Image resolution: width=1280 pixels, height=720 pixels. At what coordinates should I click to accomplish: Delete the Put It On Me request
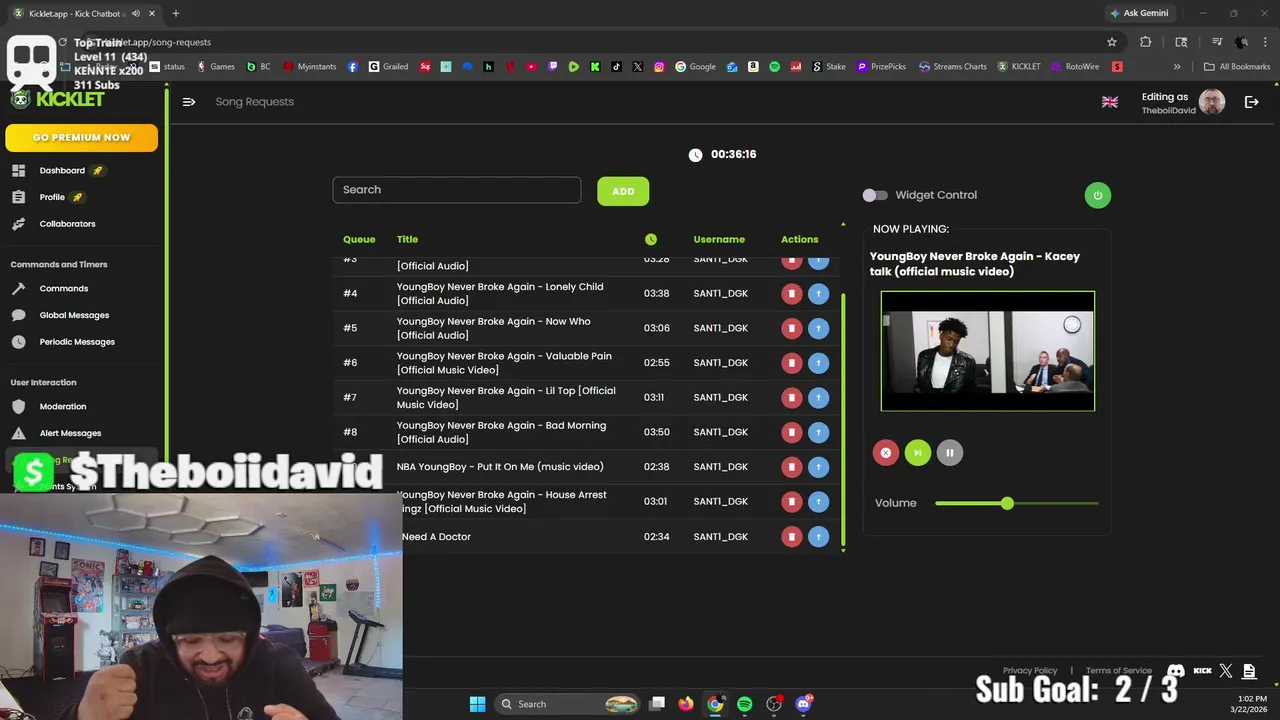pyautogui.click(x=792, y=467)
